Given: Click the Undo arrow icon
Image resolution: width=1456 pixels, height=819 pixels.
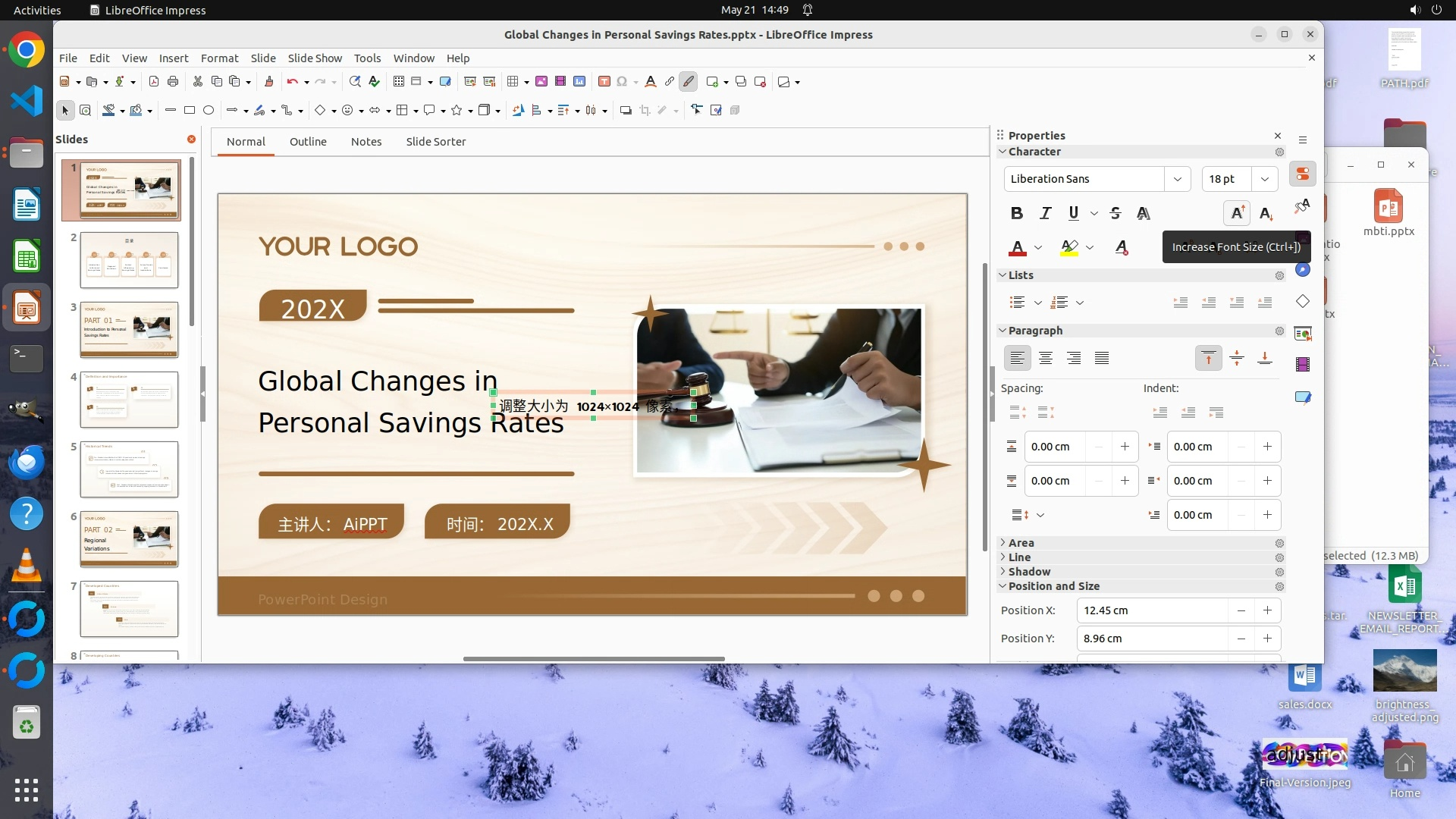Looking at the screenshot, I should tap(292, 82).
